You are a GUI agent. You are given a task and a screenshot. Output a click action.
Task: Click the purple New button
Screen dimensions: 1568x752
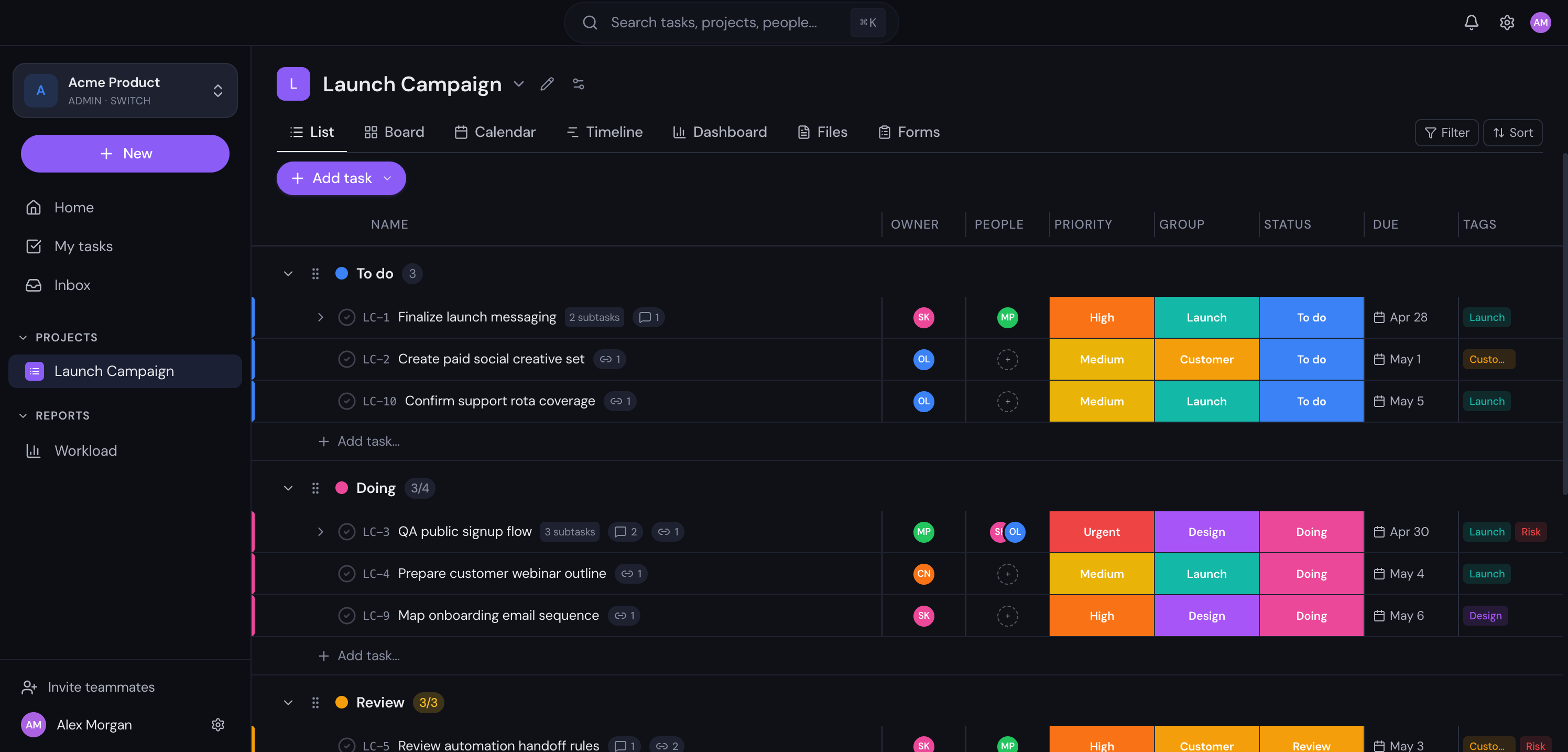(125, 154)
